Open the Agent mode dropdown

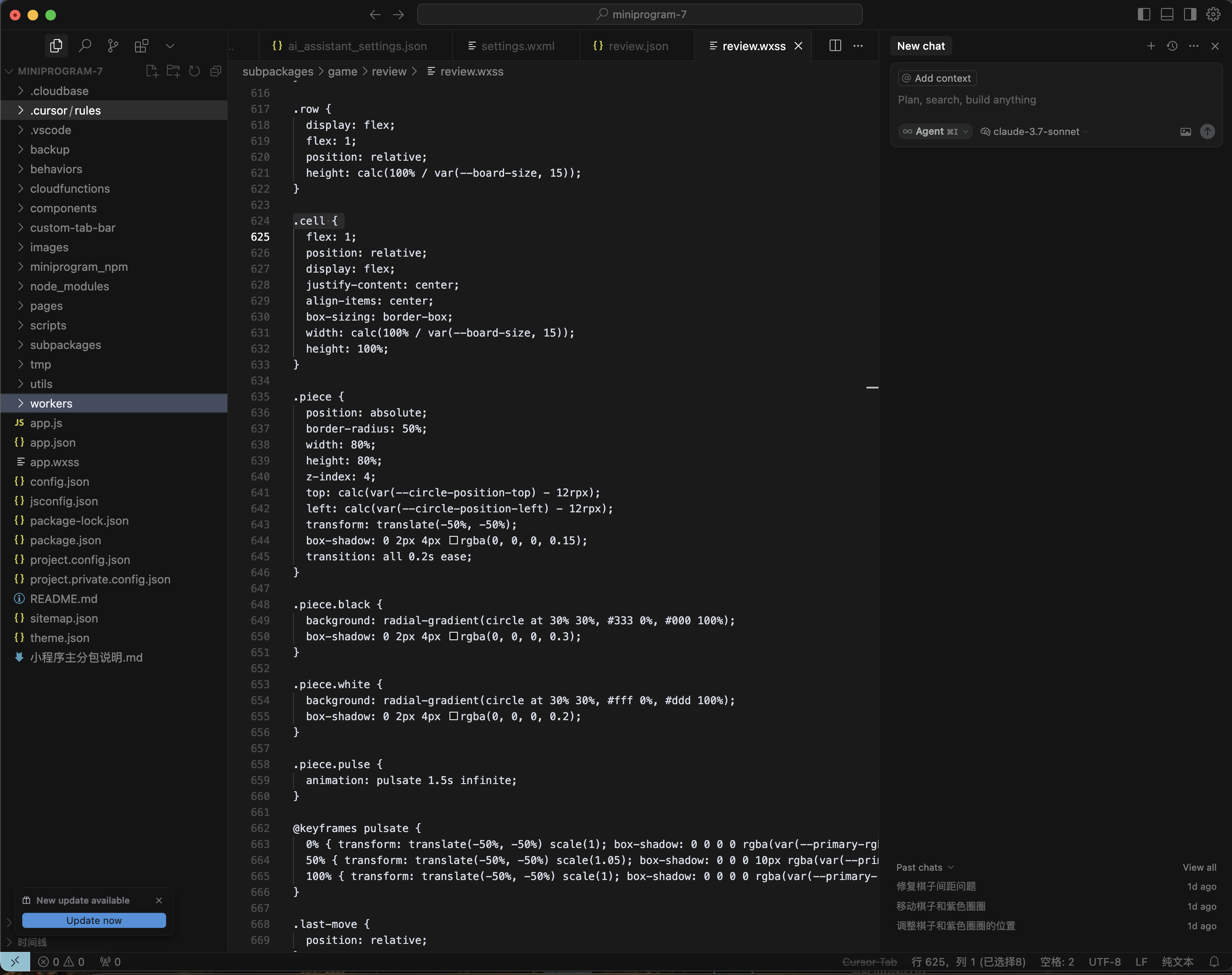(x=935, y=132)
